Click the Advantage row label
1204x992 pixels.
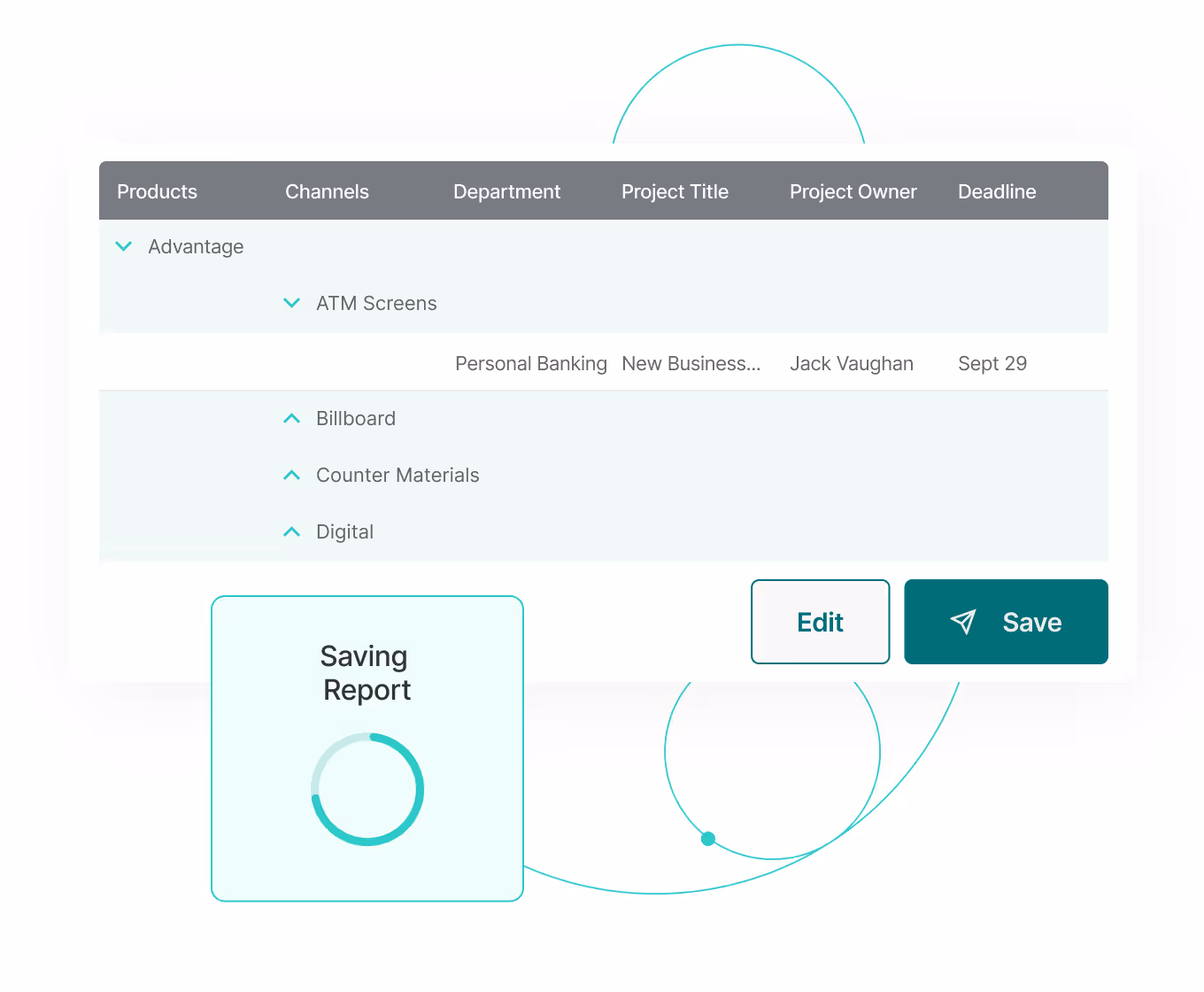(x=196, y=246)
